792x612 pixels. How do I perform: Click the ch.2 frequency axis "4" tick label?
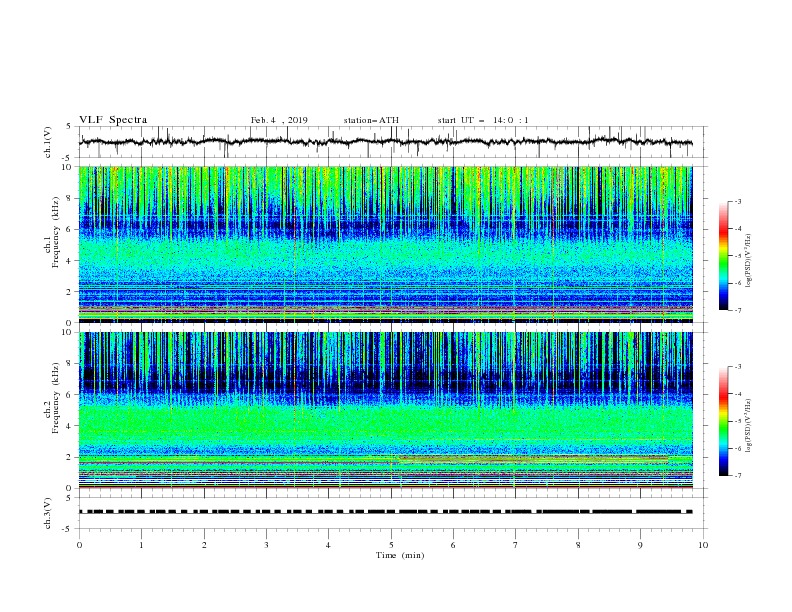71,426
